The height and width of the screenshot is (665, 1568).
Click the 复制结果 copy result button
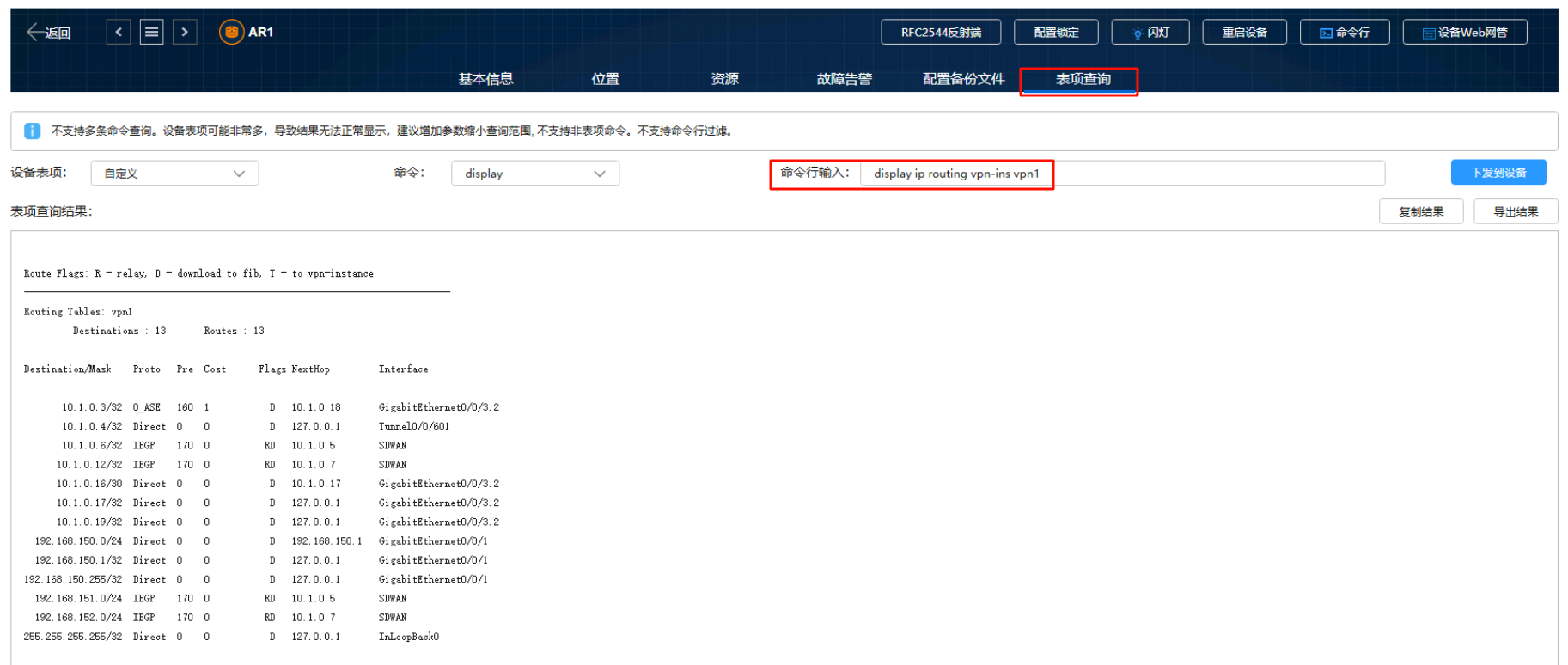coord(1420,211)
